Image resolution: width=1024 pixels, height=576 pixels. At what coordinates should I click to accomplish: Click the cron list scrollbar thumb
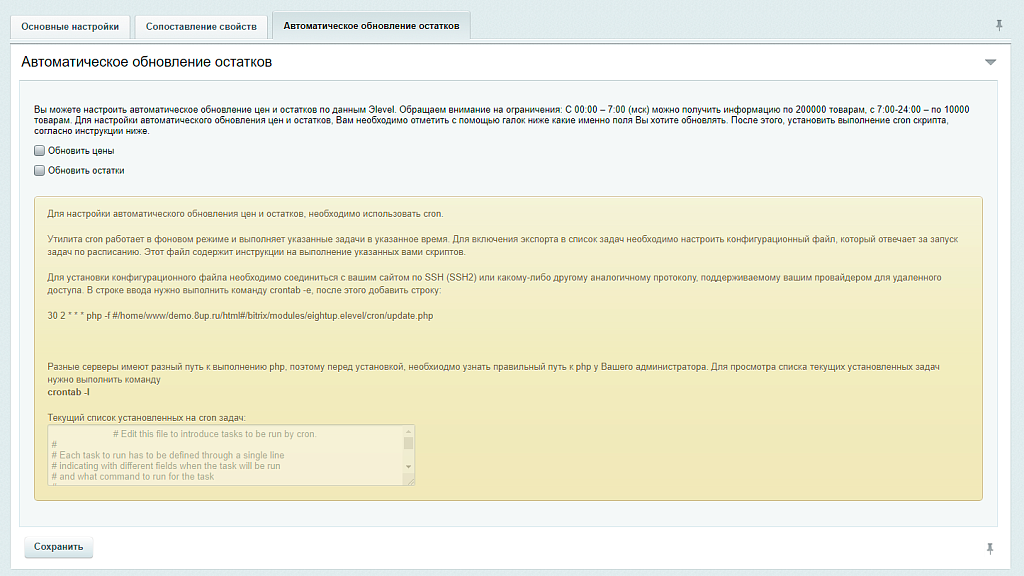click(x=408, y=442)
